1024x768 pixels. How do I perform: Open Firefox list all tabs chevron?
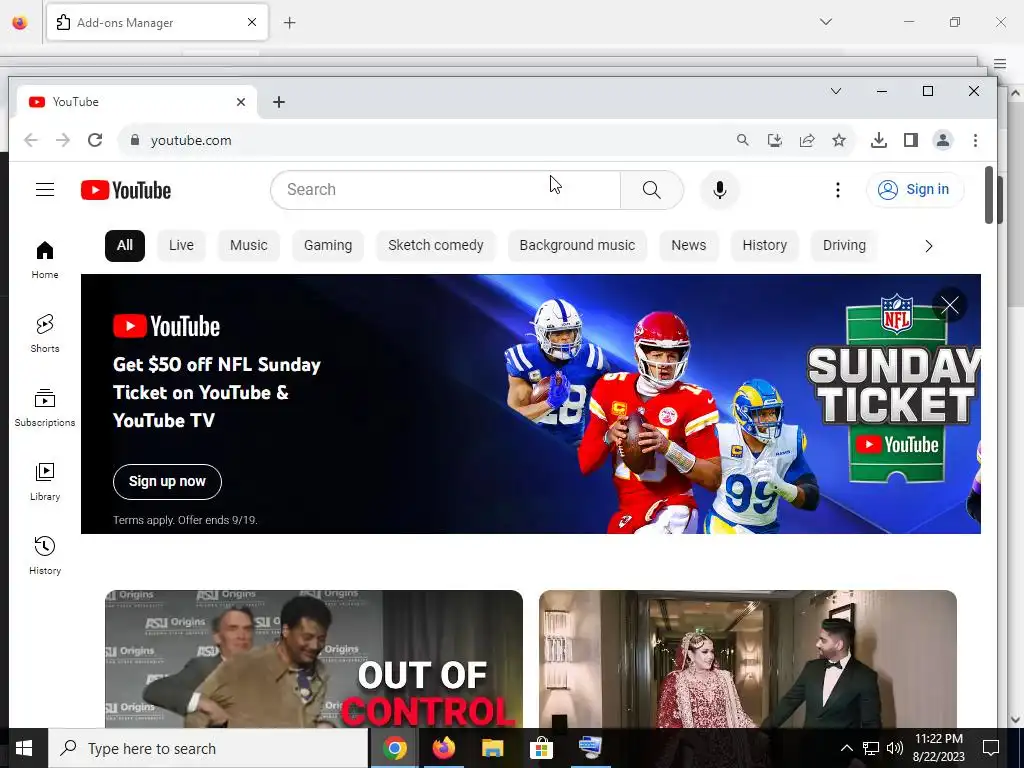pos(826,22)
